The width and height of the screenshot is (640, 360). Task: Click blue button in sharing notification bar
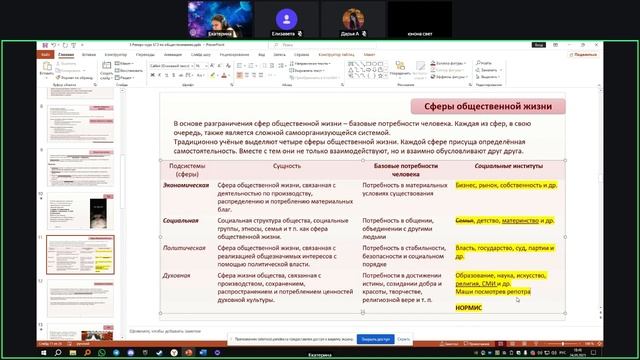click(x=376, y=339)
